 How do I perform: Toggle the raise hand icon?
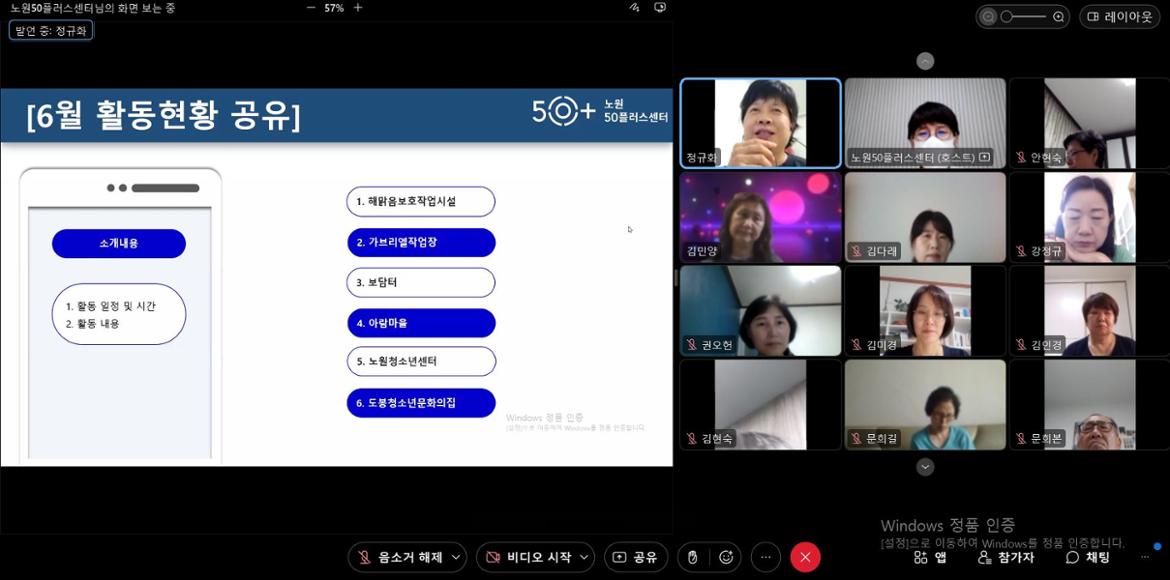(692, 557)
